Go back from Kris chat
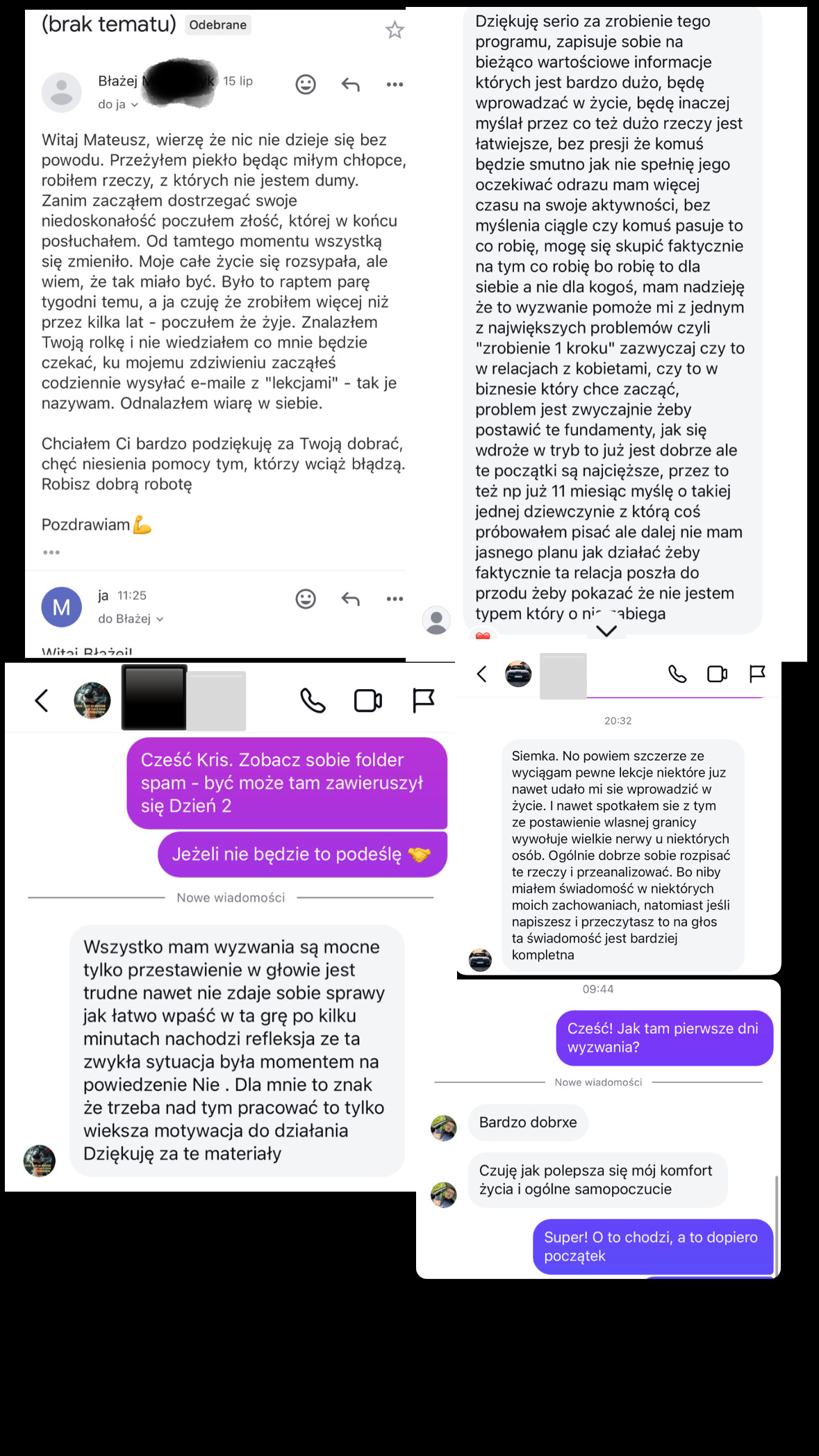Image resolution: width=819 pixels, height=1456 pixels. point(42,700)
